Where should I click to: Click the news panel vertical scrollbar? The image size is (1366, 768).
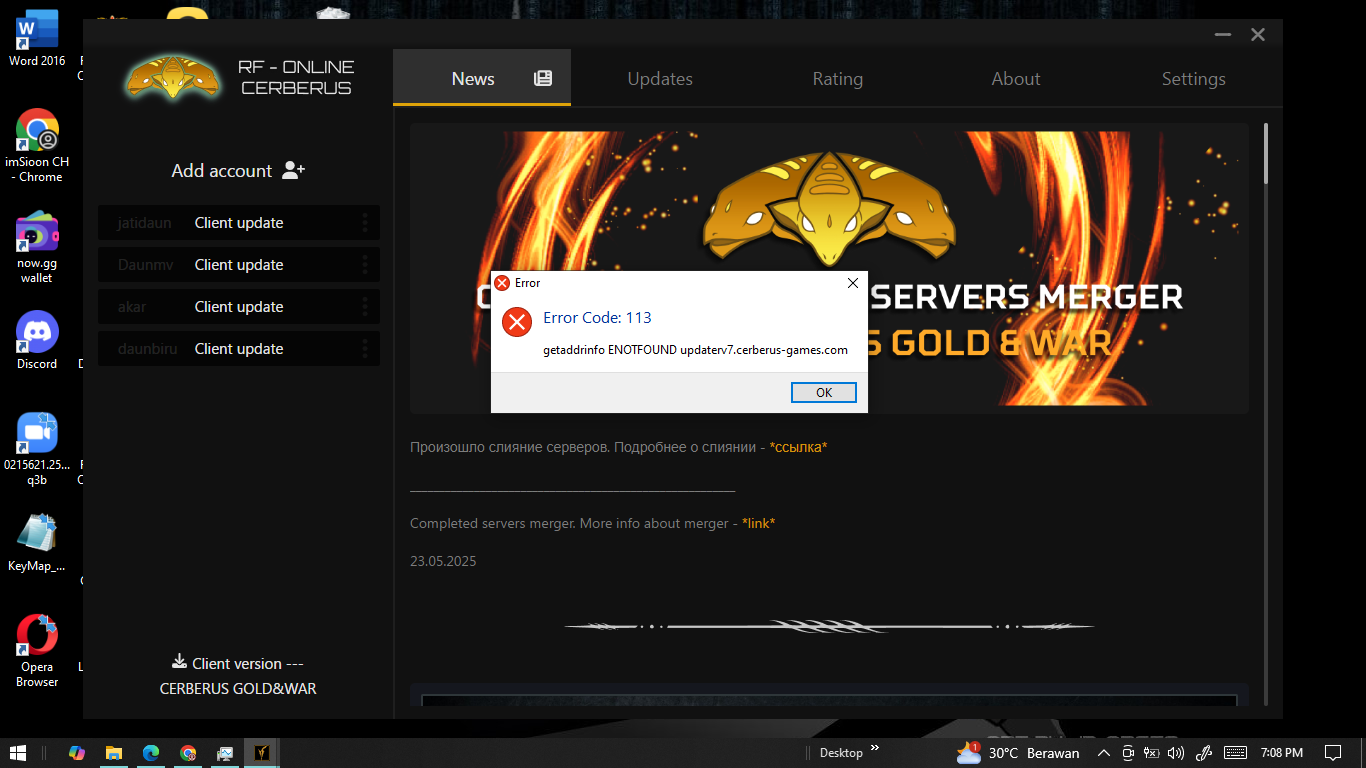coord(1265,155)
